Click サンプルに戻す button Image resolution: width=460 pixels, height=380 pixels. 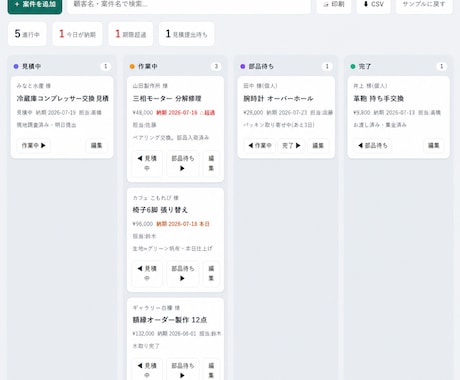pyautogui.click(x=424, y=5)
